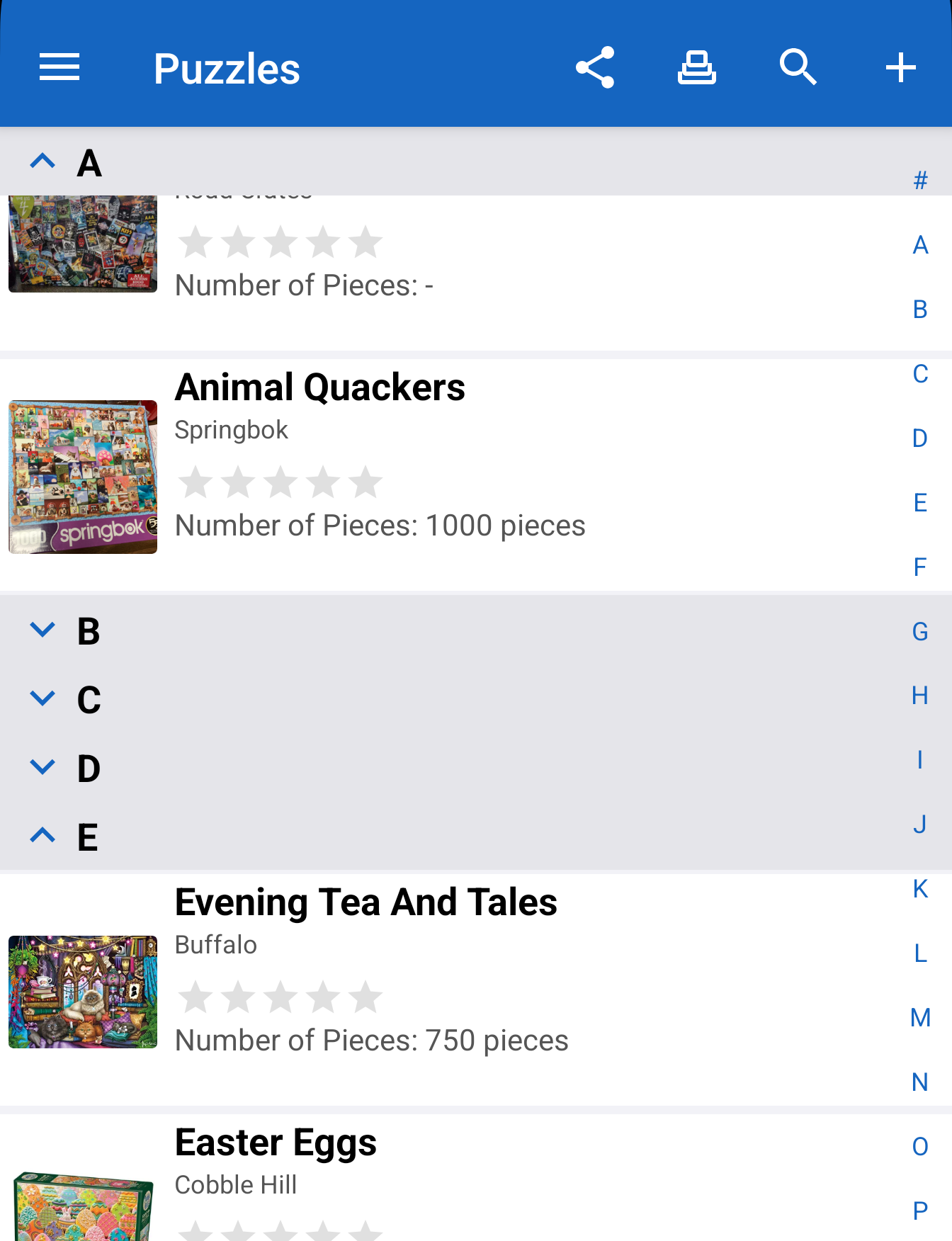Screen dimensions: 952x1241
Task: Add a new puzzle with plus icon
Action: click(x=900, y=68)
